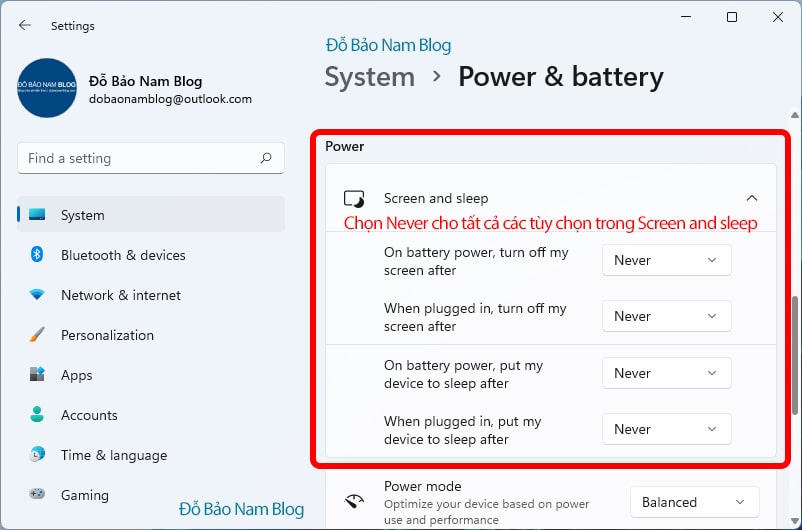
Task: Click 'On battery power, turn off my screen after' text
Action: point(476,261)
